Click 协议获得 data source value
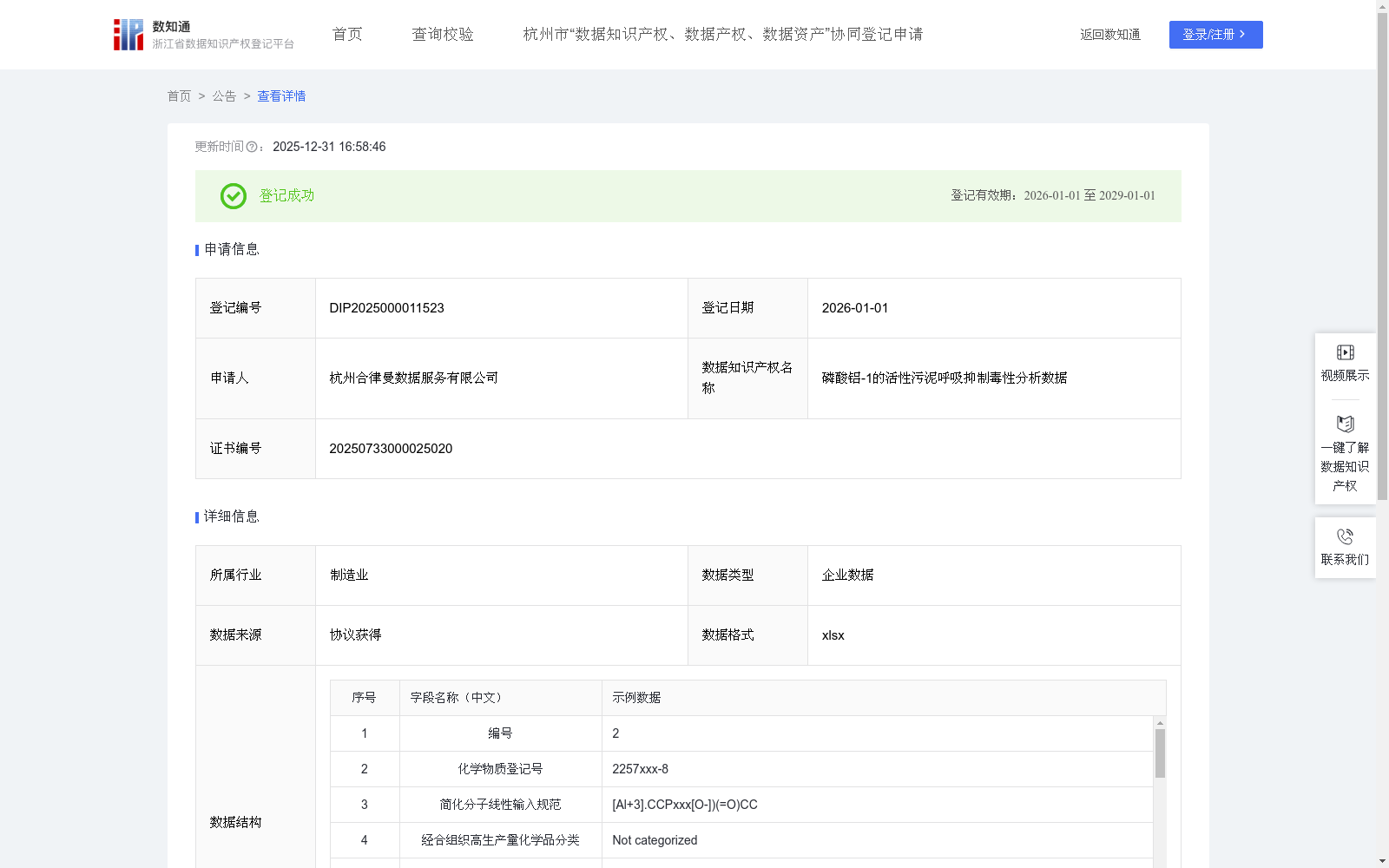 [x=355, y=635]
